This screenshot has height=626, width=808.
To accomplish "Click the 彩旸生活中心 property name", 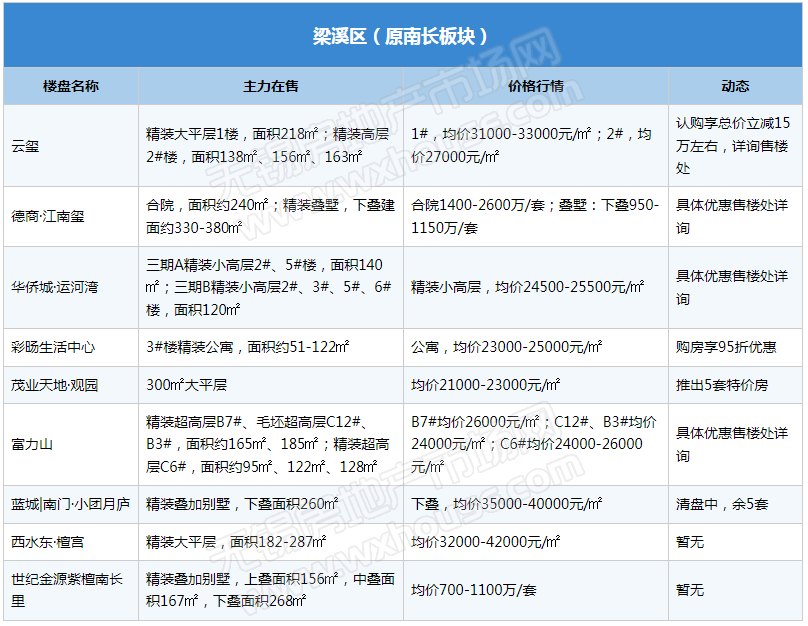I will coord(53,347).
